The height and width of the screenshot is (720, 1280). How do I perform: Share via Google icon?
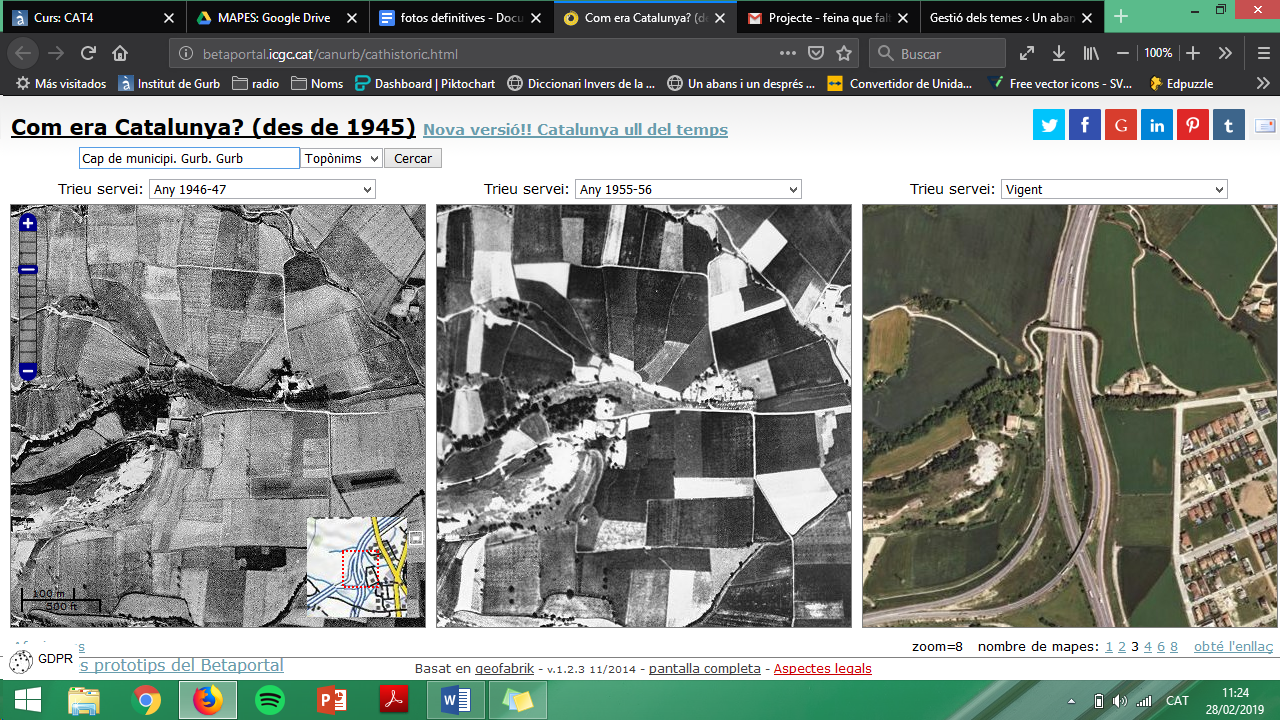1121,125
